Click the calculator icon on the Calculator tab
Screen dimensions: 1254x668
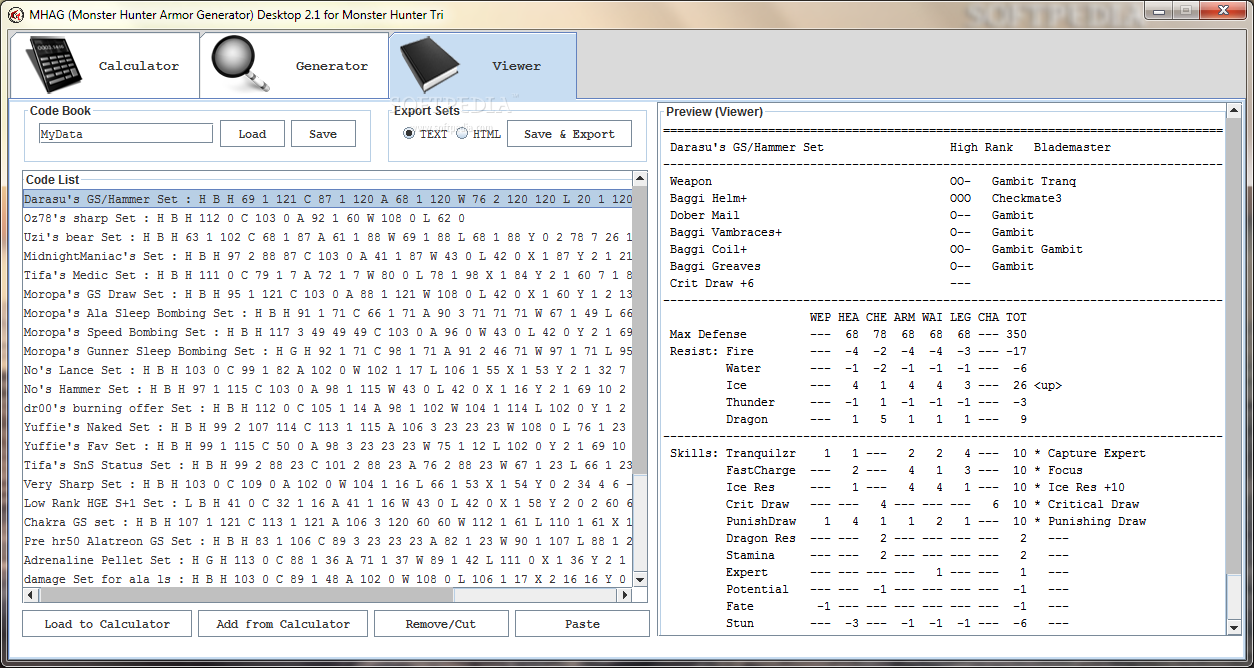(x=52, y=65)
